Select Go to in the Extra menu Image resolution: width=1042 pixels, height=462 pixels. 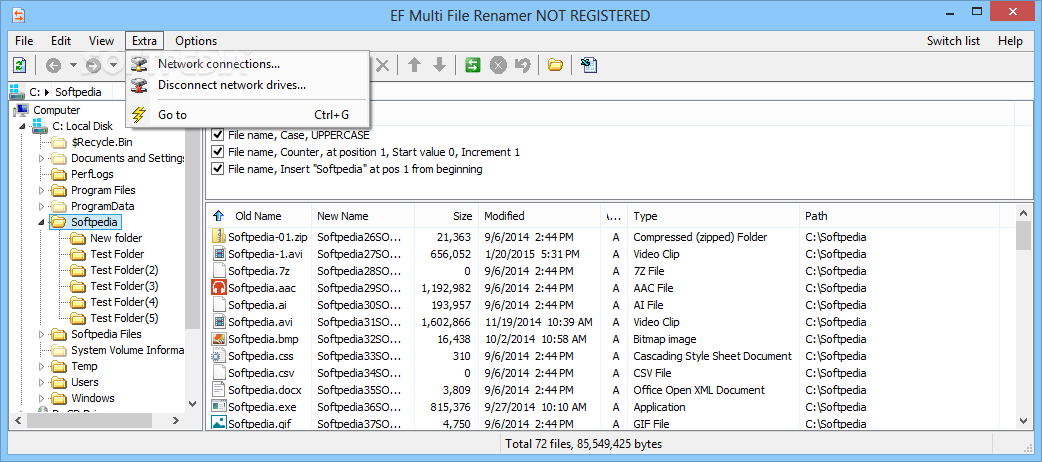click(x=247, y=115)
